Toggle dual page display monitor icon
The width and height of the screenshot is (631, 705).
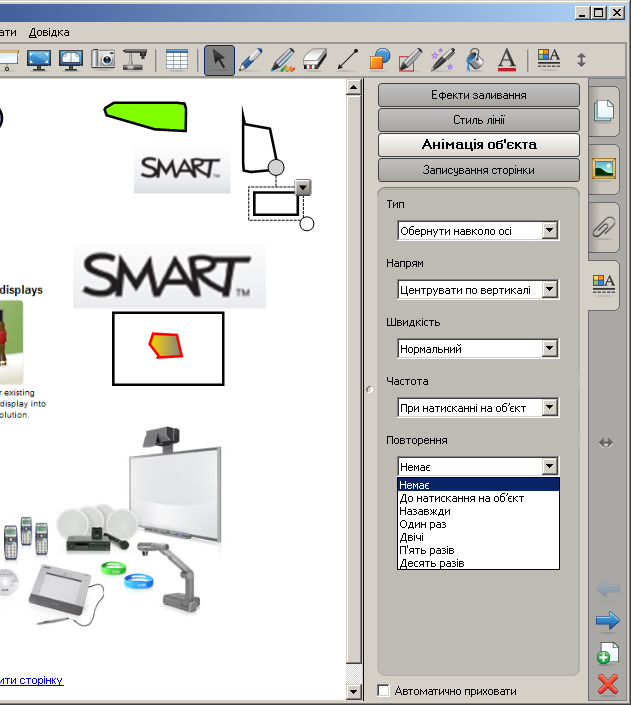pos(71,60)
